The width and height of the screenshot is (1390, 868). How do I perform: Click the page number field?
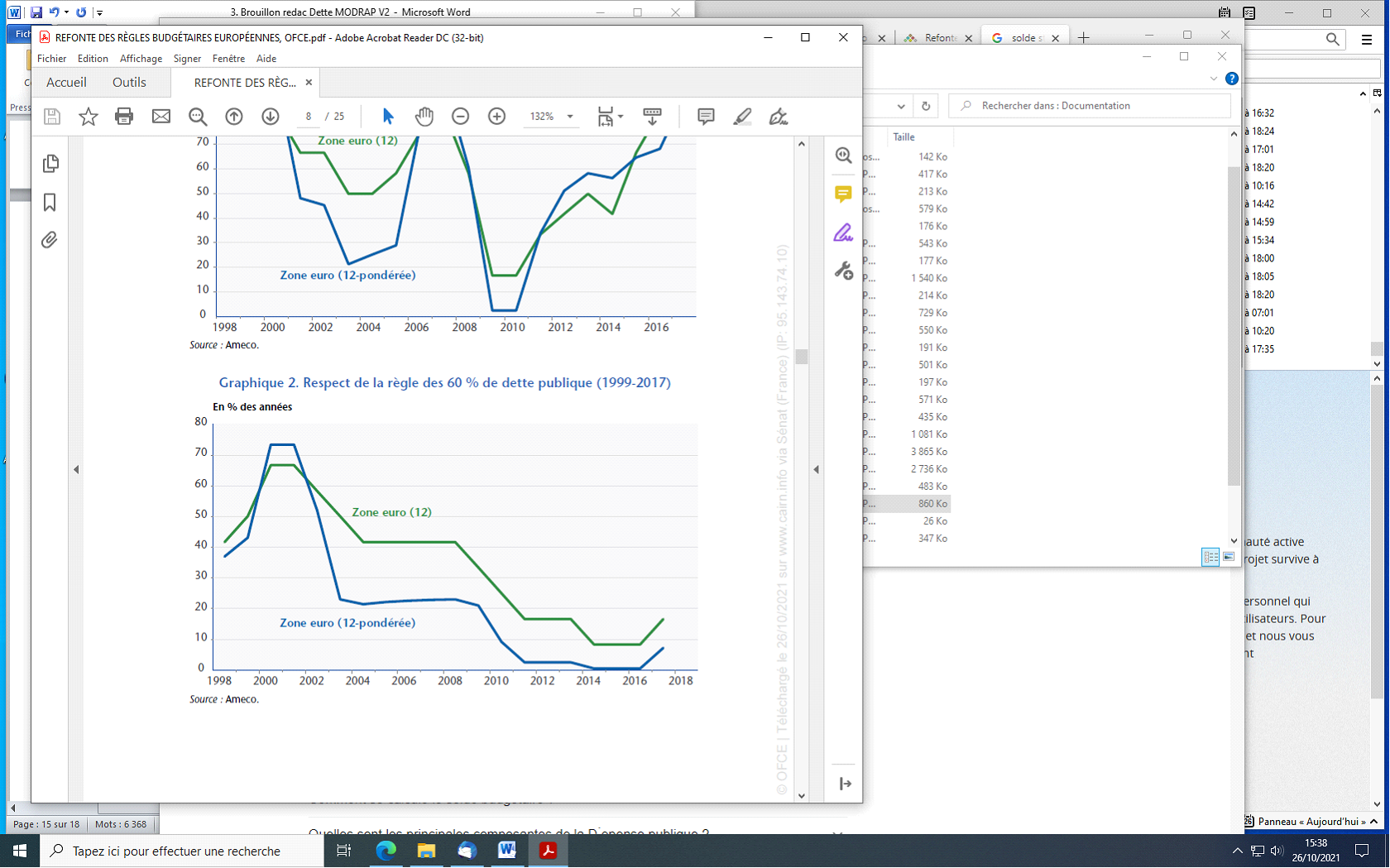pyautogui.click(x=309, y=117)
